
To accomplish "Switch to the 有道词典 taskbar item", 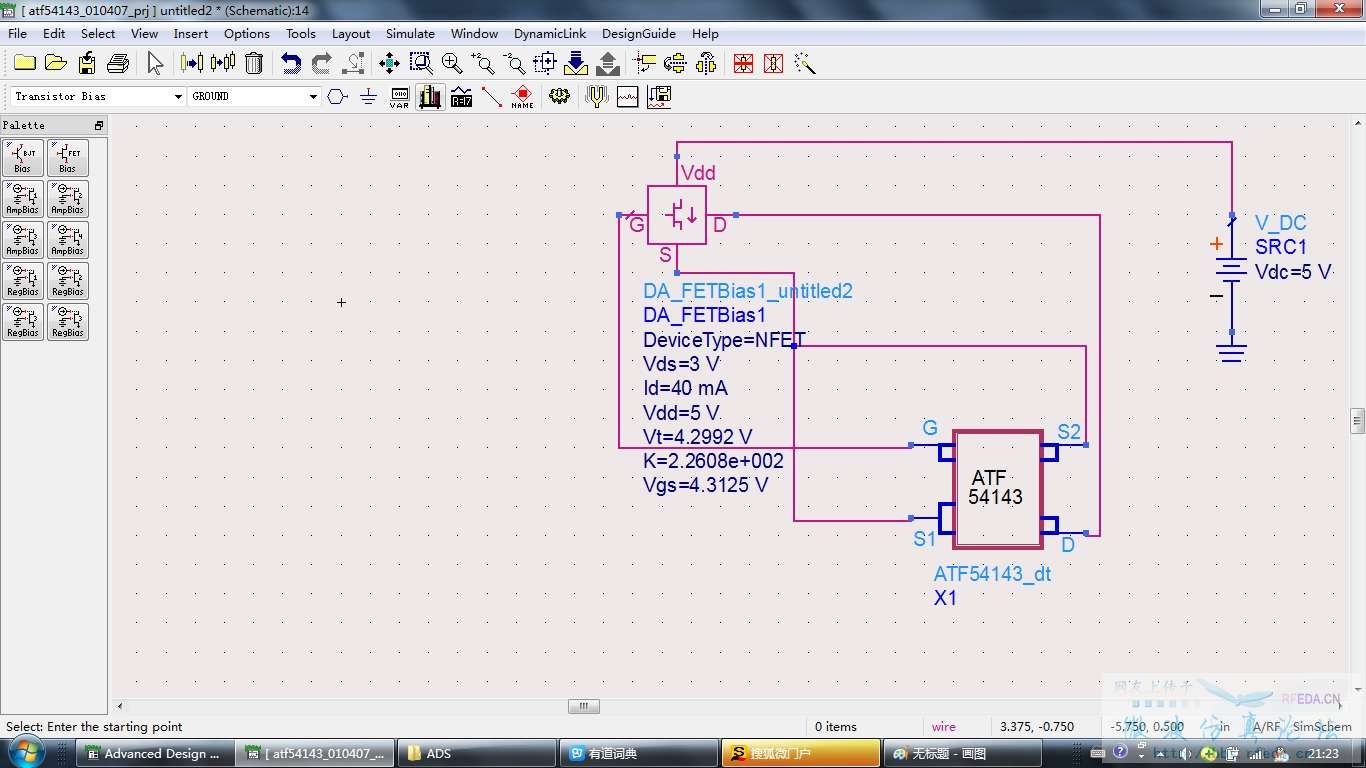I will click(638, 754).
